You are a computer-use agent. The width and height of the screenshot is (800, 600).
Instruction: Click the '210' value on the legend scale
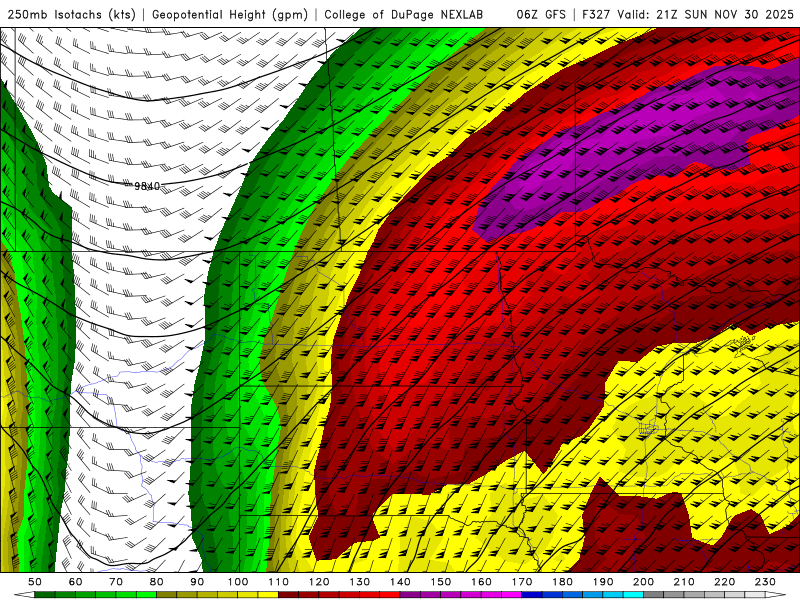click(x=684, y=582)
